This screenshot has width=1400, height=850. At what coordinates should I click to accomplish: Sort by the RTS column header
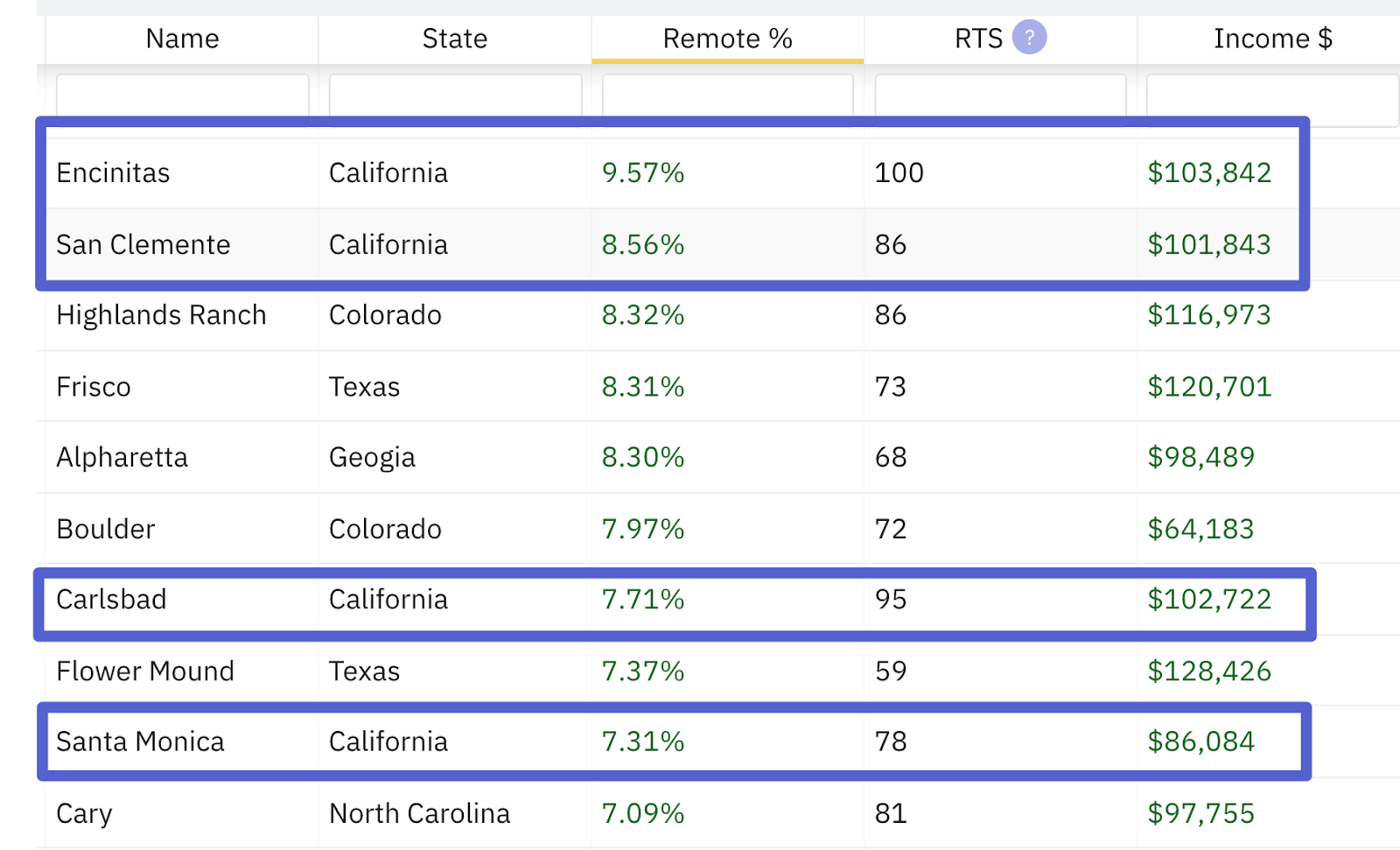978,39
